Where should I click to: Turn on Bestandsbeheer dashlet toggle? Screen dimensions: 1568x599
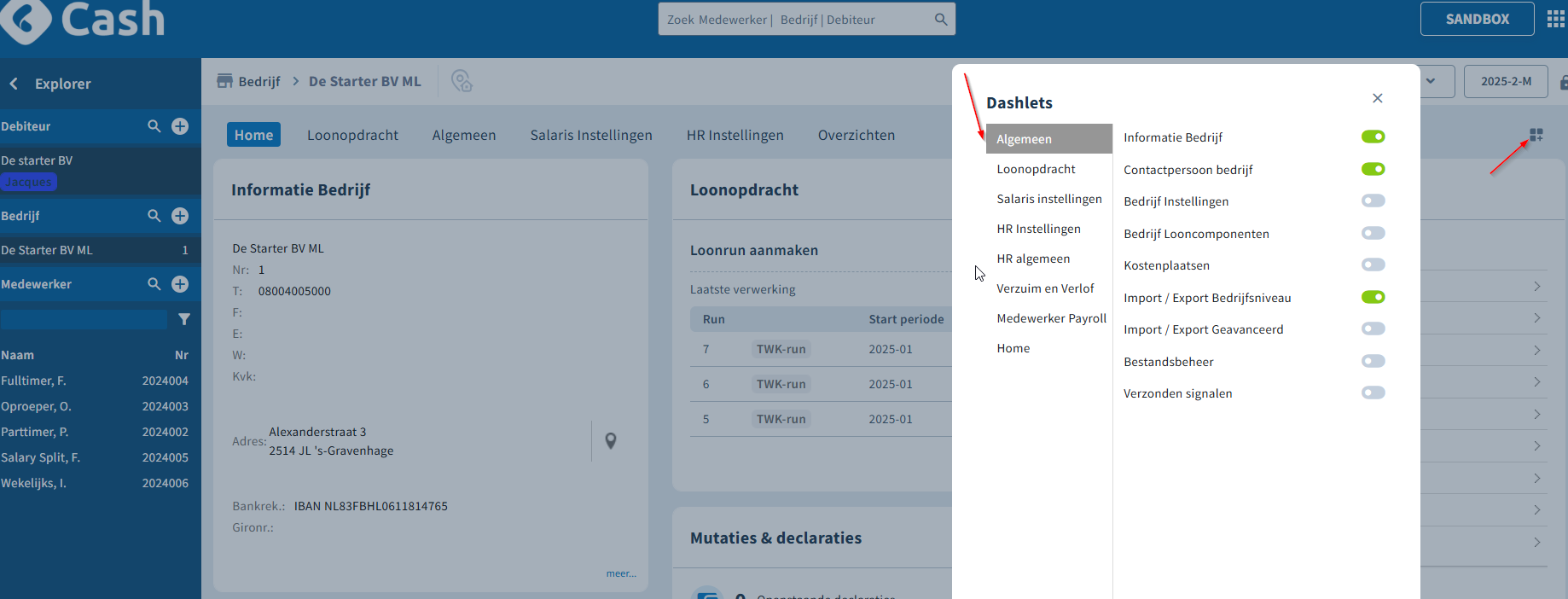coord(1373,361)
